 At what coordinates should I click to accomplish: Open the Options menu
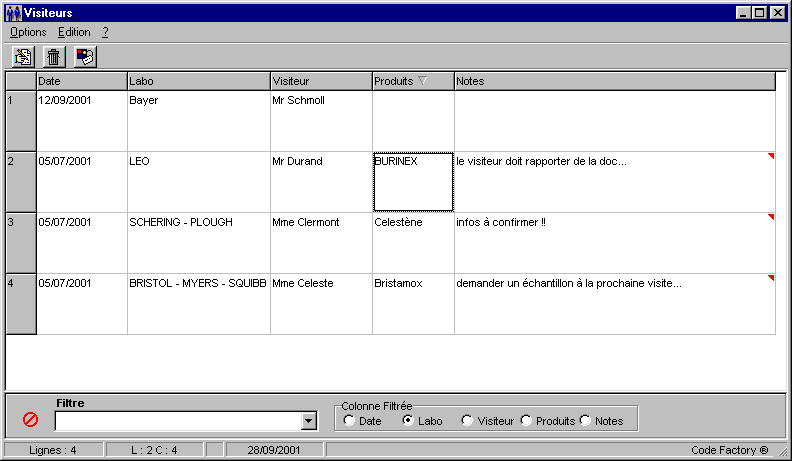coord(28,32)
